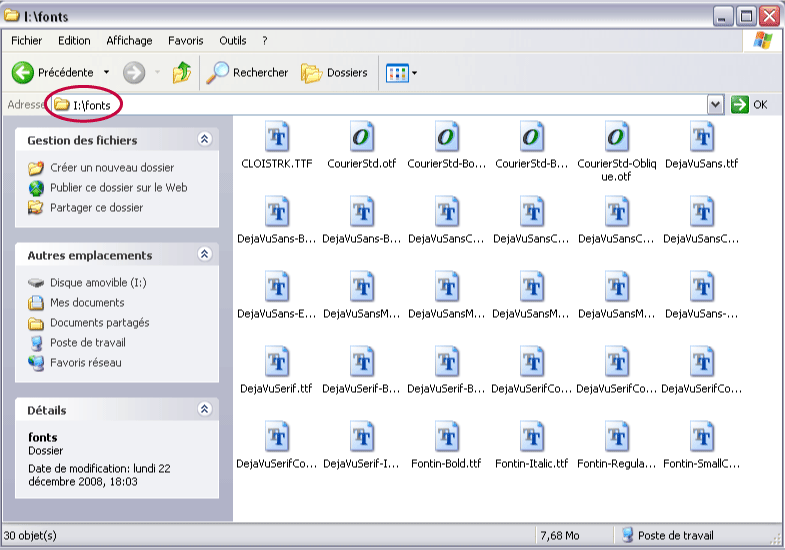Open Mes documents from sidebar
The width and height of the screenshot is (785, 550).
pos(76,303)
